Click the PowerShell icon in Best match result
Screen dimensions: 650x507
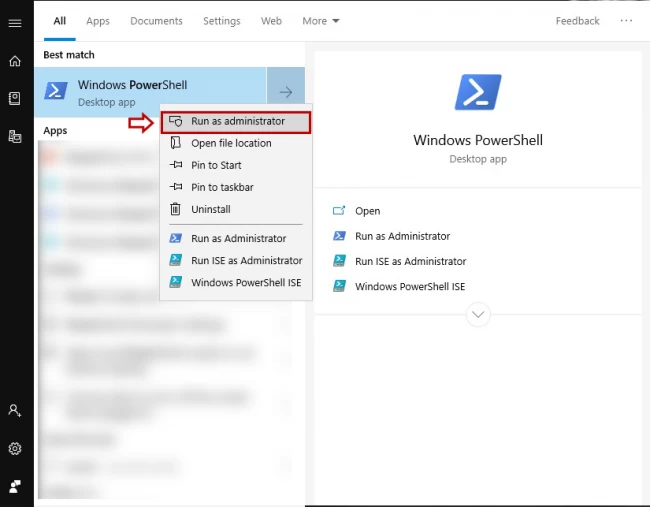click(x=57, y=92)
